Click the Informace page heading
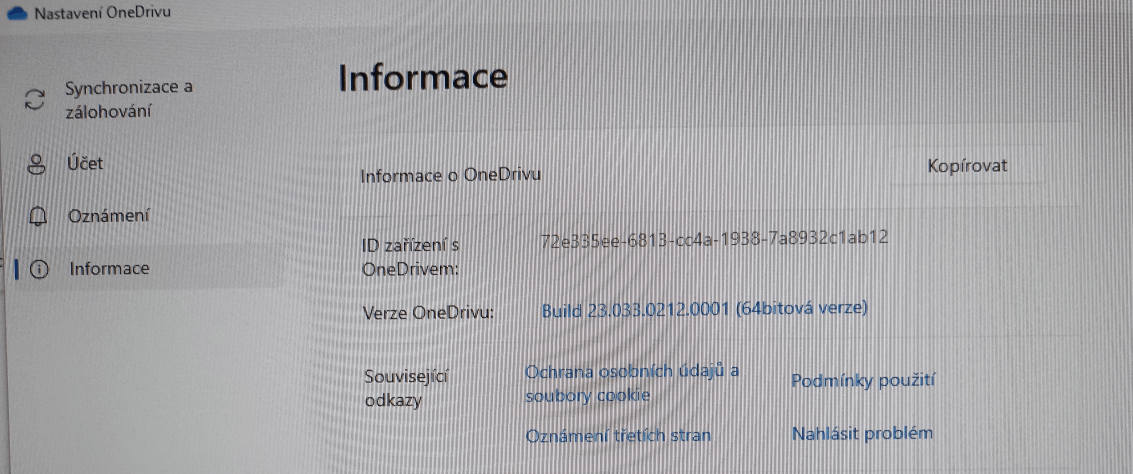This screenshot has height=474, width=1133. click(423, 78)
